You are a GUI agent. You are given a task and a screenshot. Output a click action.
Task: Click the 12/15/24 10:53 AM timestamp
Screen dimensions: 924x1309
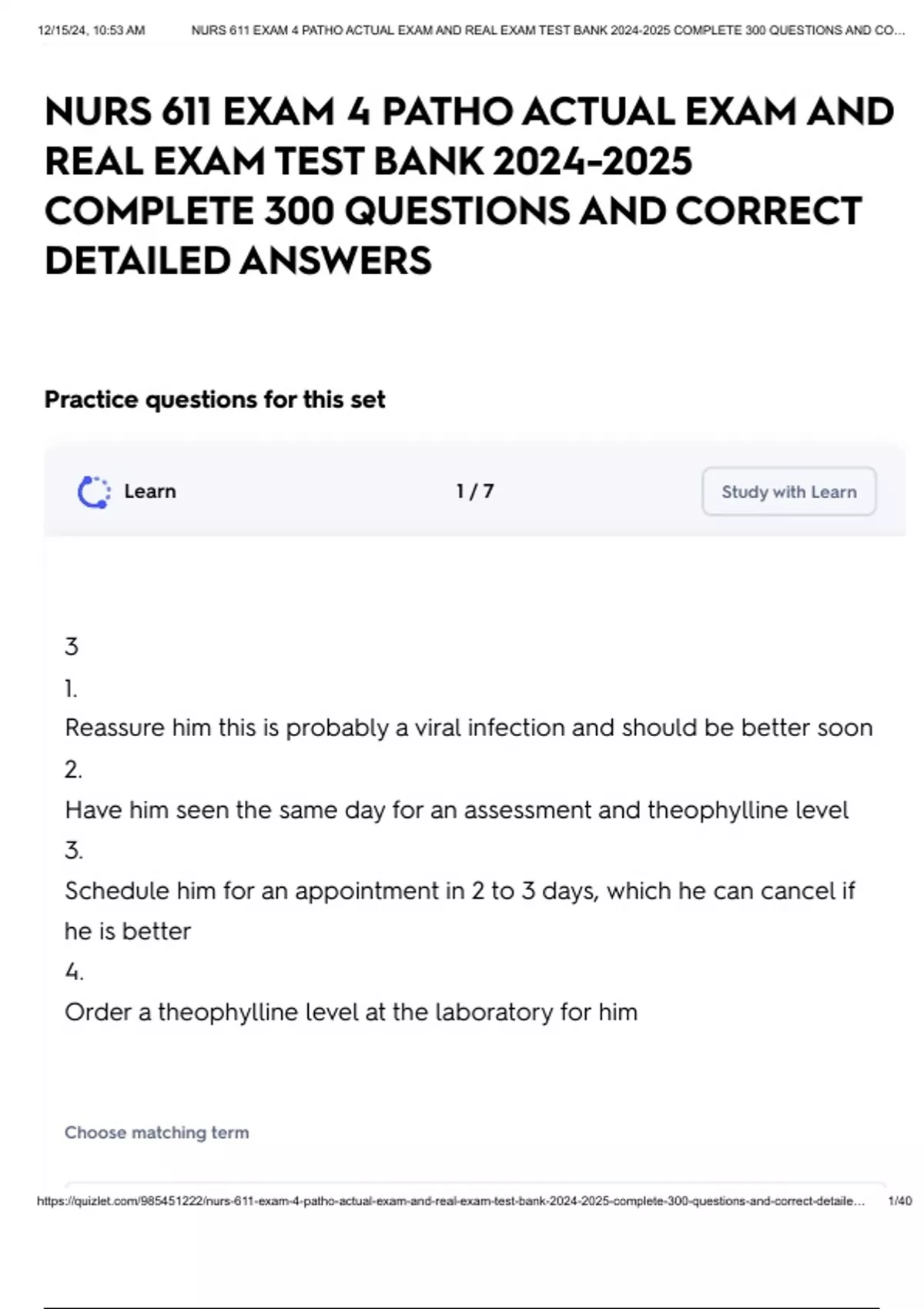click(91, 31)
